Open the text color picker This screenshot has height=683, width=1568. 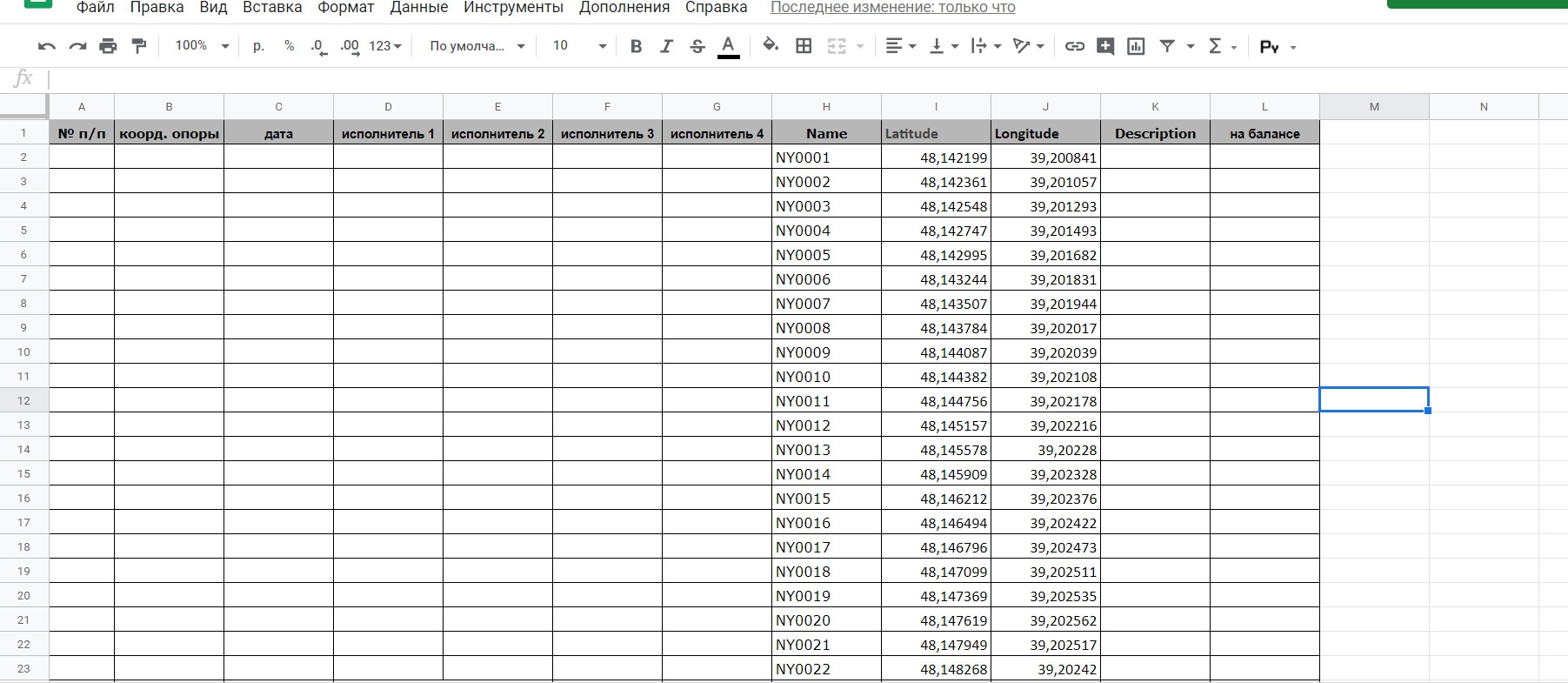[x=729, y=46]
